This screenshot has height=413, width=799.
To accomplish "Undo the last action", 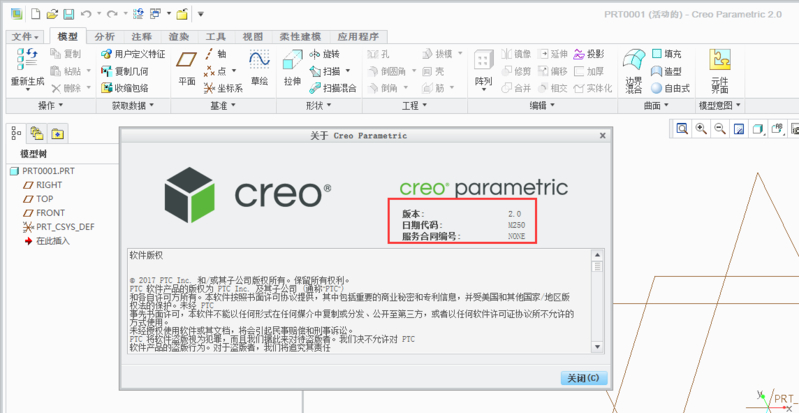I will 87,14.
